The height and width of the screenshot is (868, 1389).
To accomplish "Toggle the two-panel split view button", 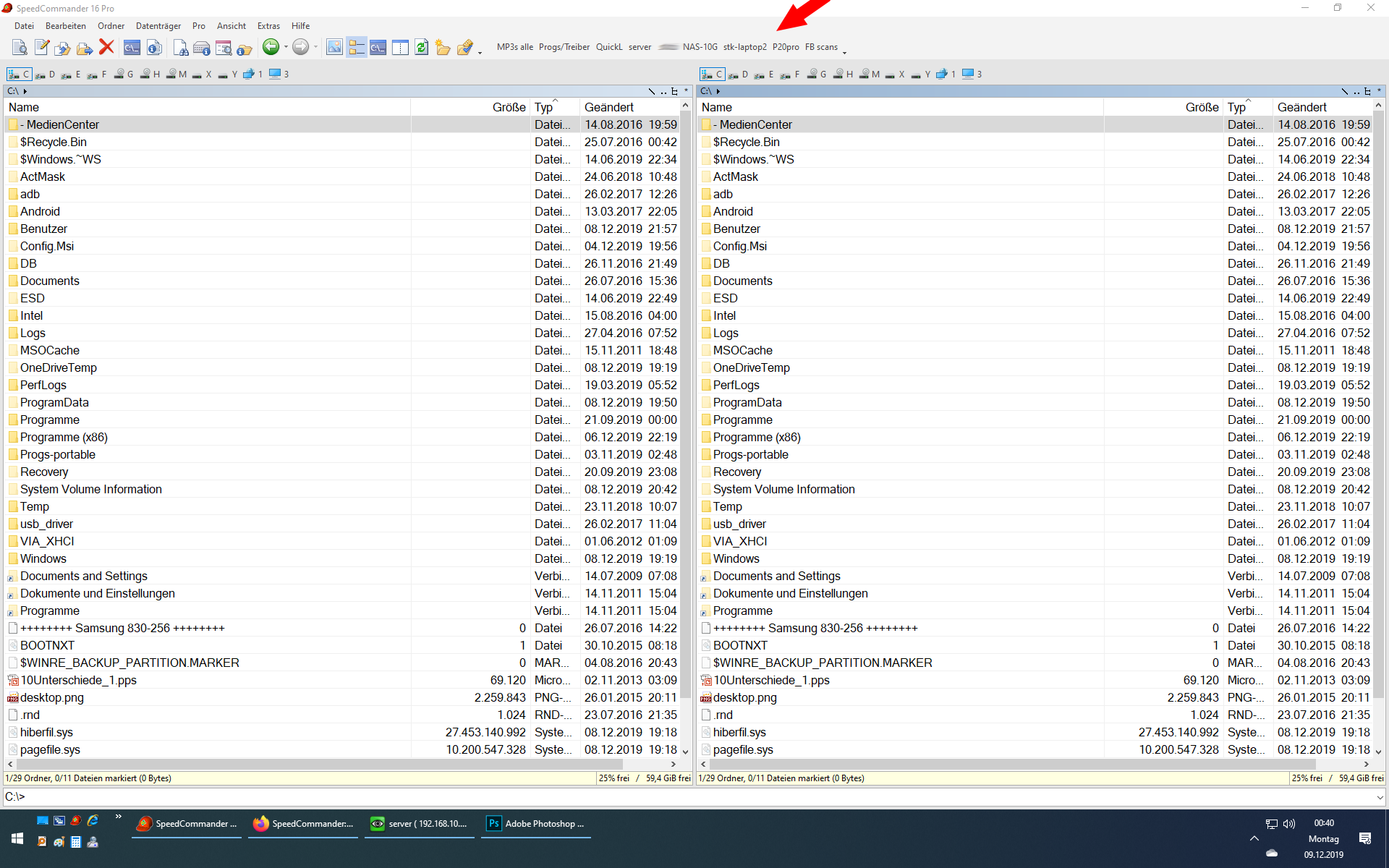I will 400,47.
